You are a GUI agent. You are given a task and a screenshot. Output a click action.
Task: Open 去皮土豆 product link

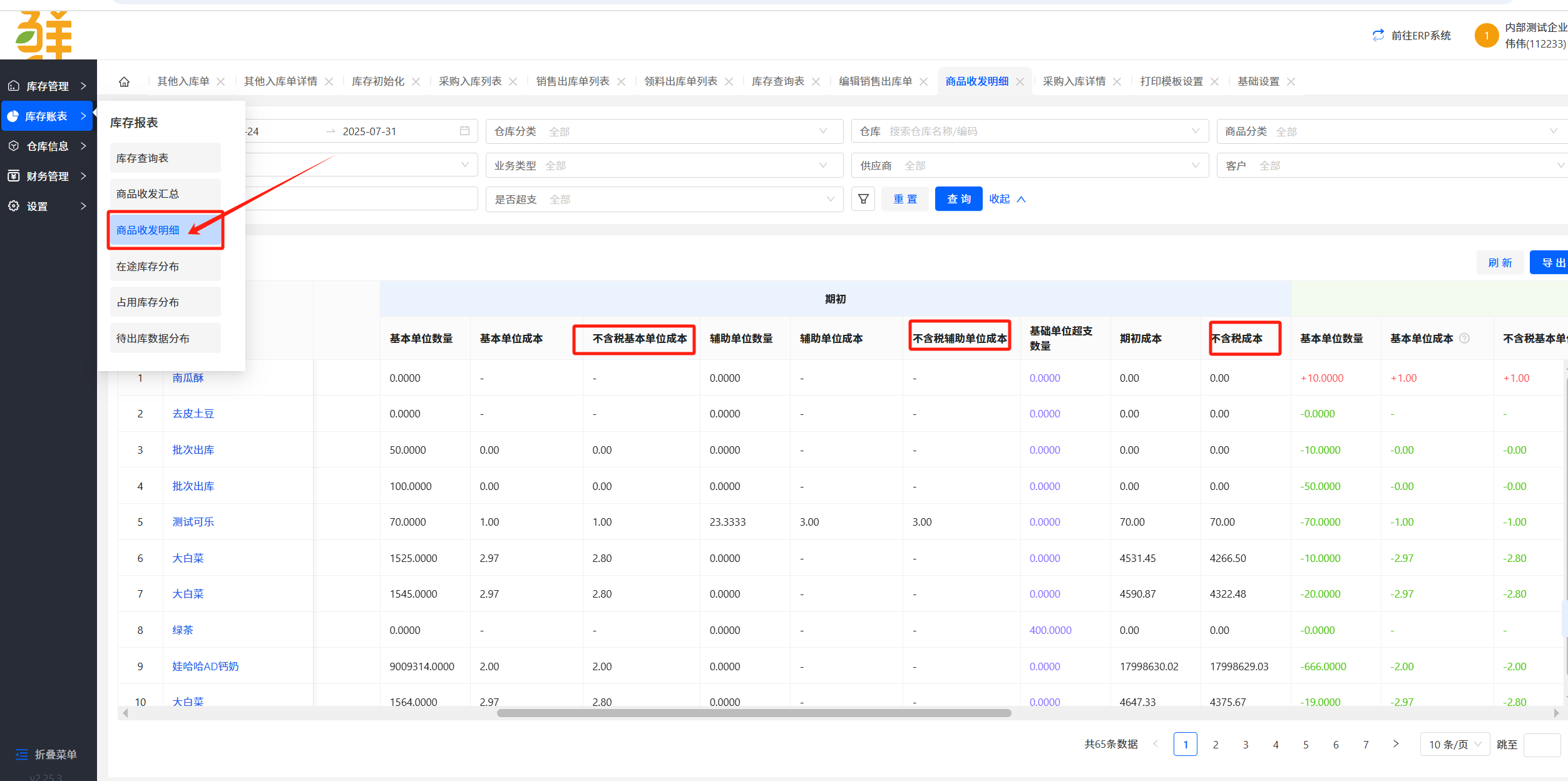(x=193, y=414)
